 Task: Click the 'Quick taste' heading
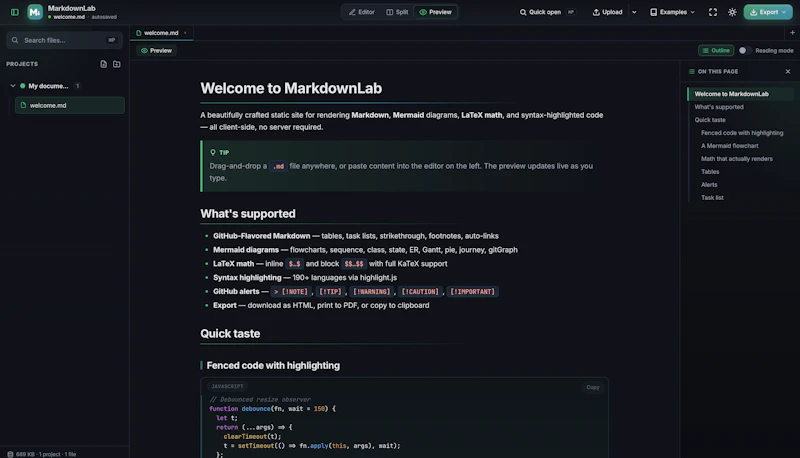click(x=230, y=334)
